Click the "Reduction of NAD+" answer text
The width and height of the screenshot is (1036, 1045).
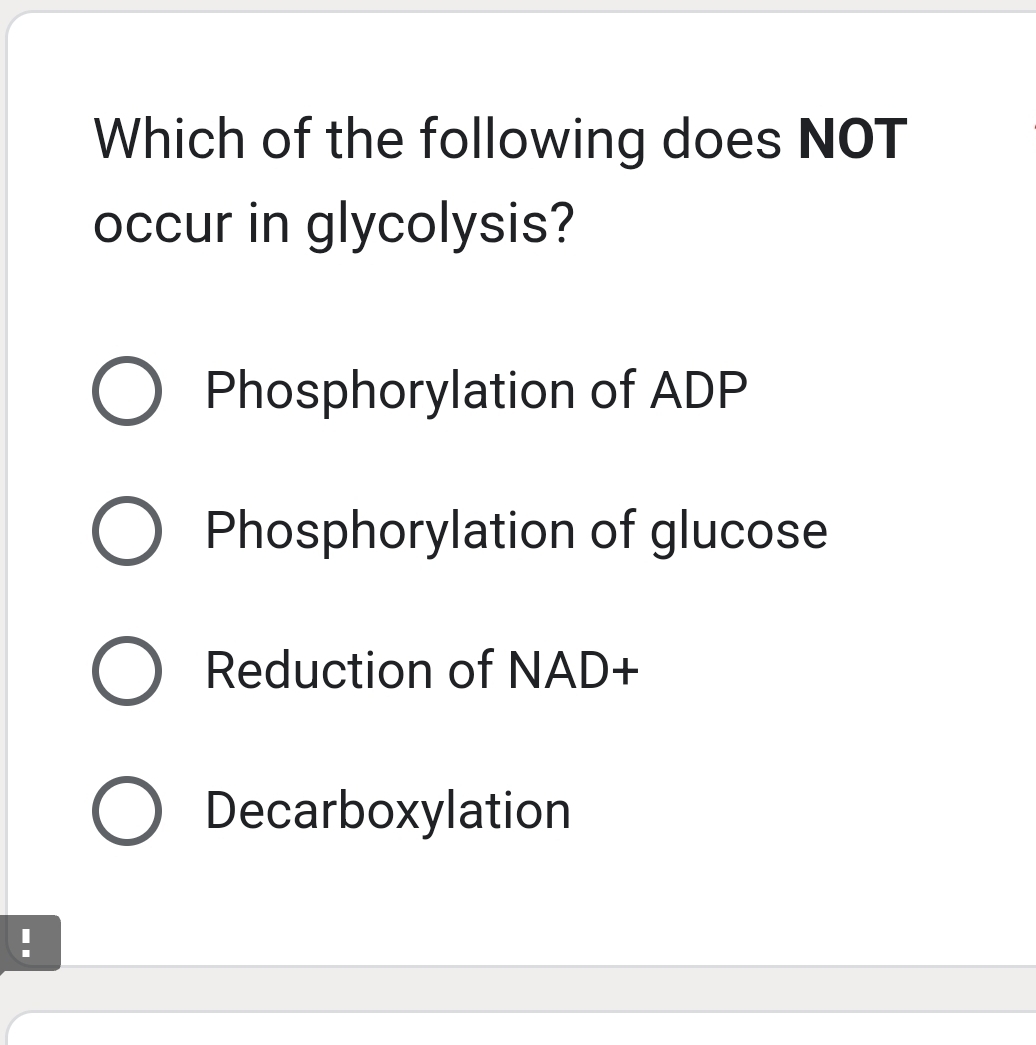(421, 671)
